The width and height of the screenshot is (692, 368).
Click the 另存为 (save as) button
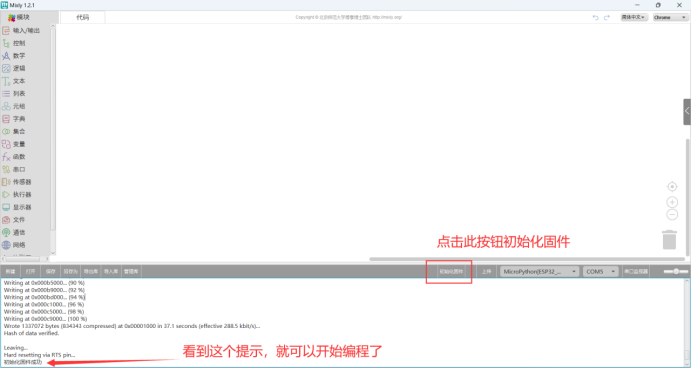pos(71,271)
